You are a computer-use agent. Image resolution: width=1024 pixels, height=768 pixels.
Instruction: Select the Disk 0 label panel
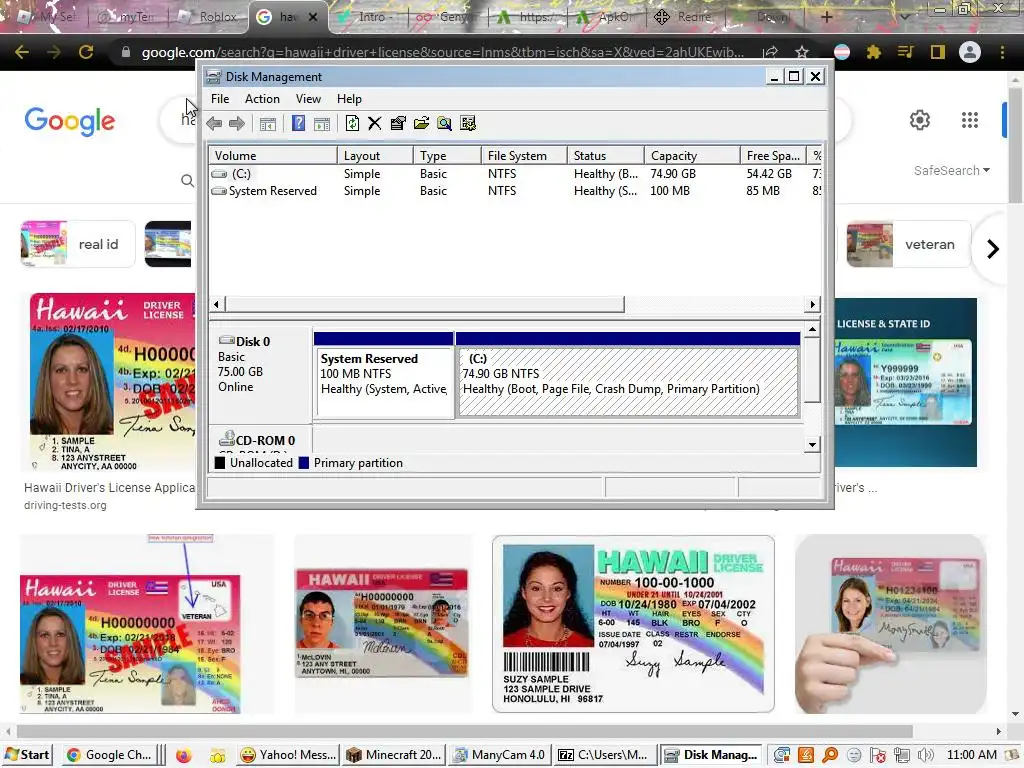260,374
